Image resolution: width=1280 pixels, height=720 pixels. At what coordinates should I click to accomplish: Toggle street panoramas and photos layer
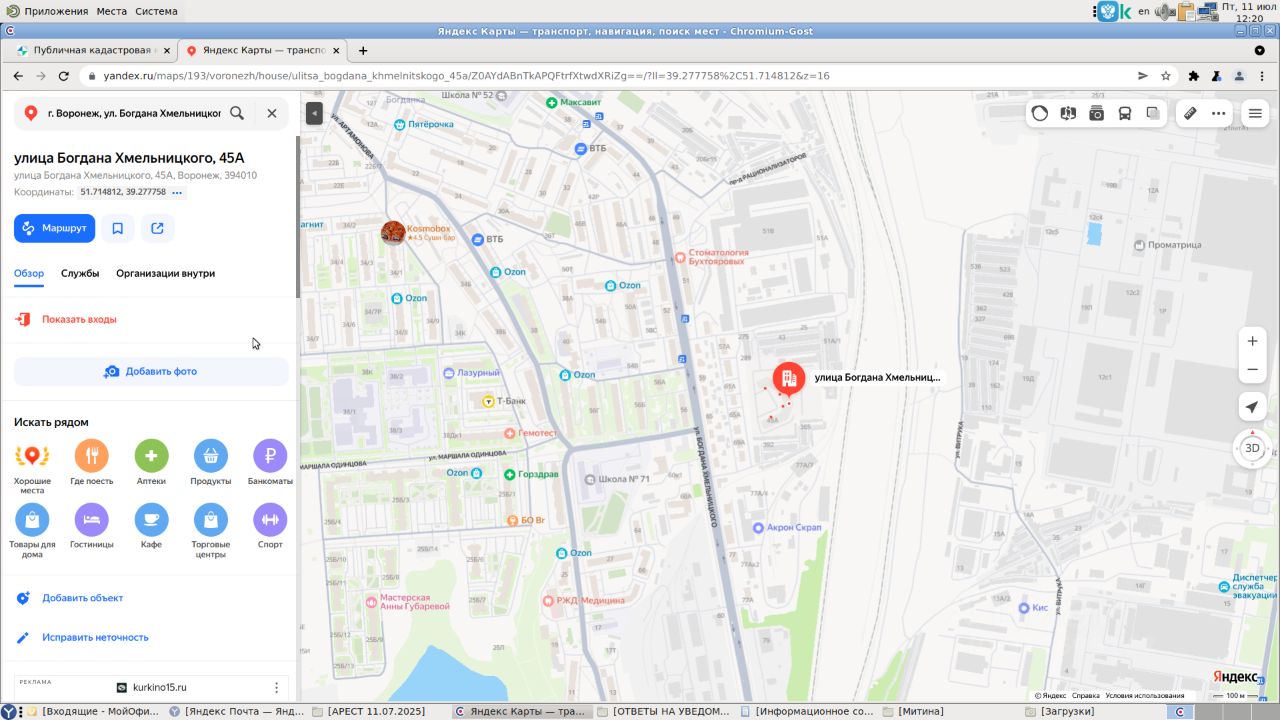pos(1097,113)
